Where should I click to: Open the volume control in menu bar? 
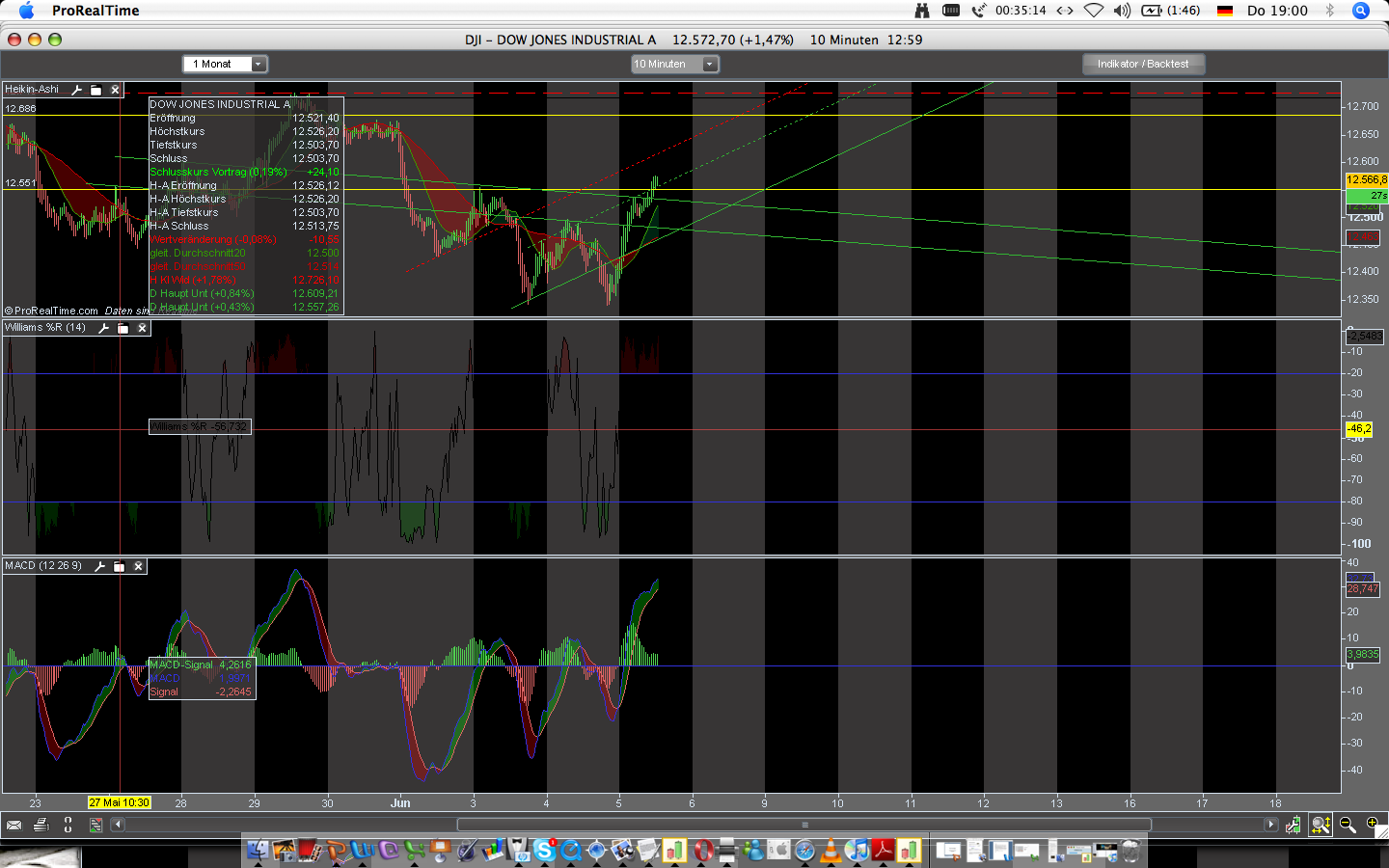(1122, 11)
